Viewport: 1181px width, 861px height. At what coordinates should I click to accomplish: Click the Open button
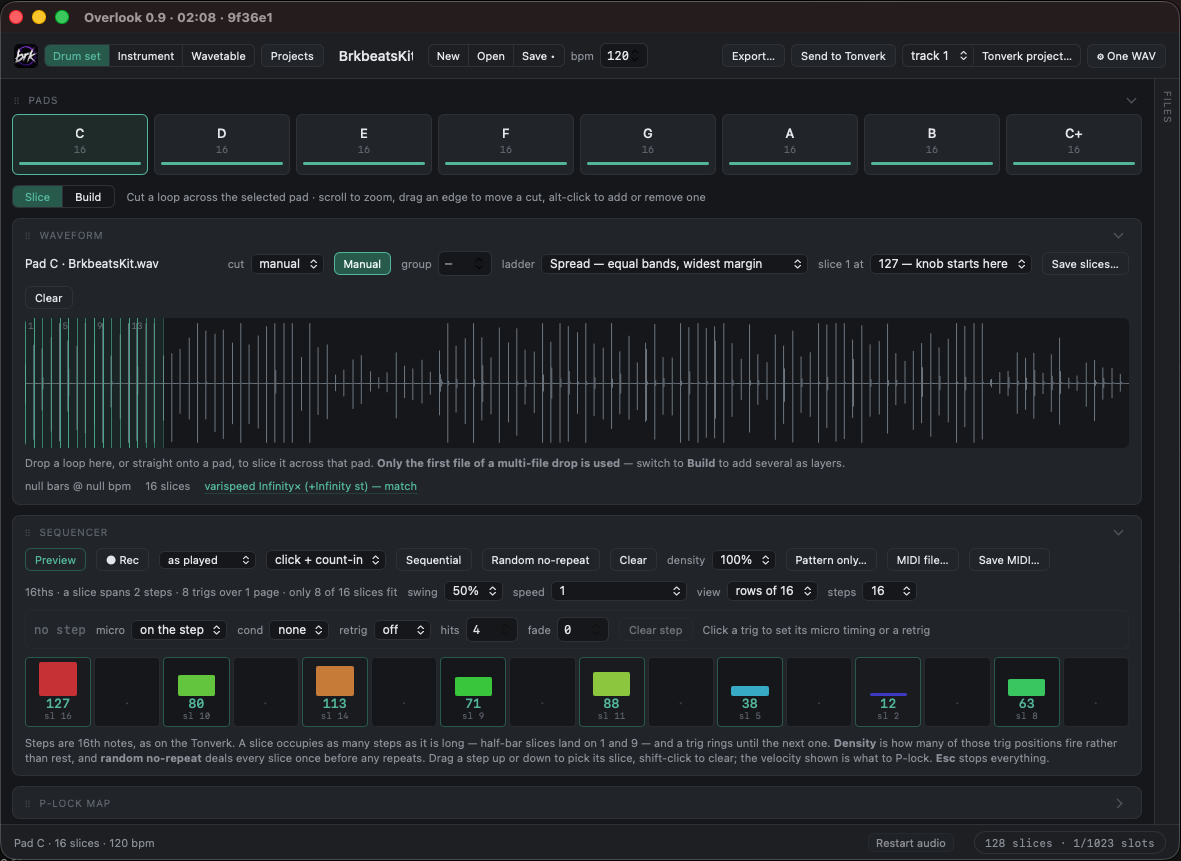490,56
